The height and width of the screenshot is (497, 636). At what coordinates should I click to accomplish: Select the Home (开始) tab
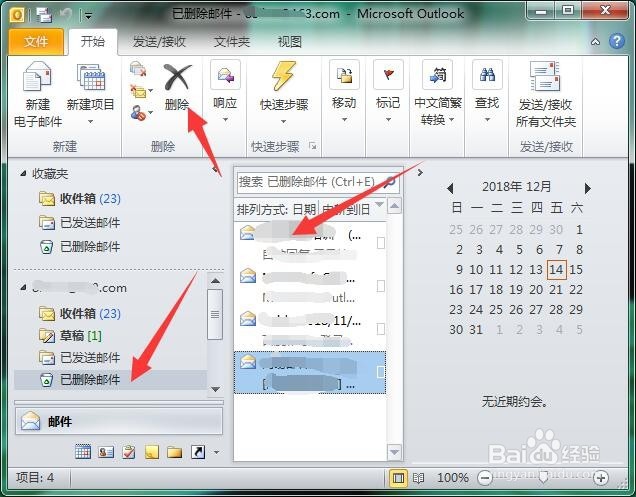click(x=93, y=41)
